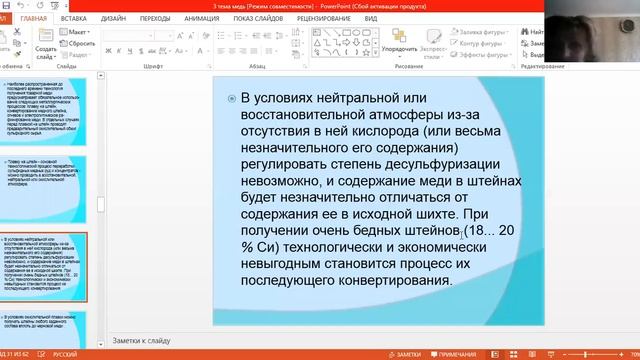Align text to the left
This screenshot has height=360, width=640.
(221, 51)
